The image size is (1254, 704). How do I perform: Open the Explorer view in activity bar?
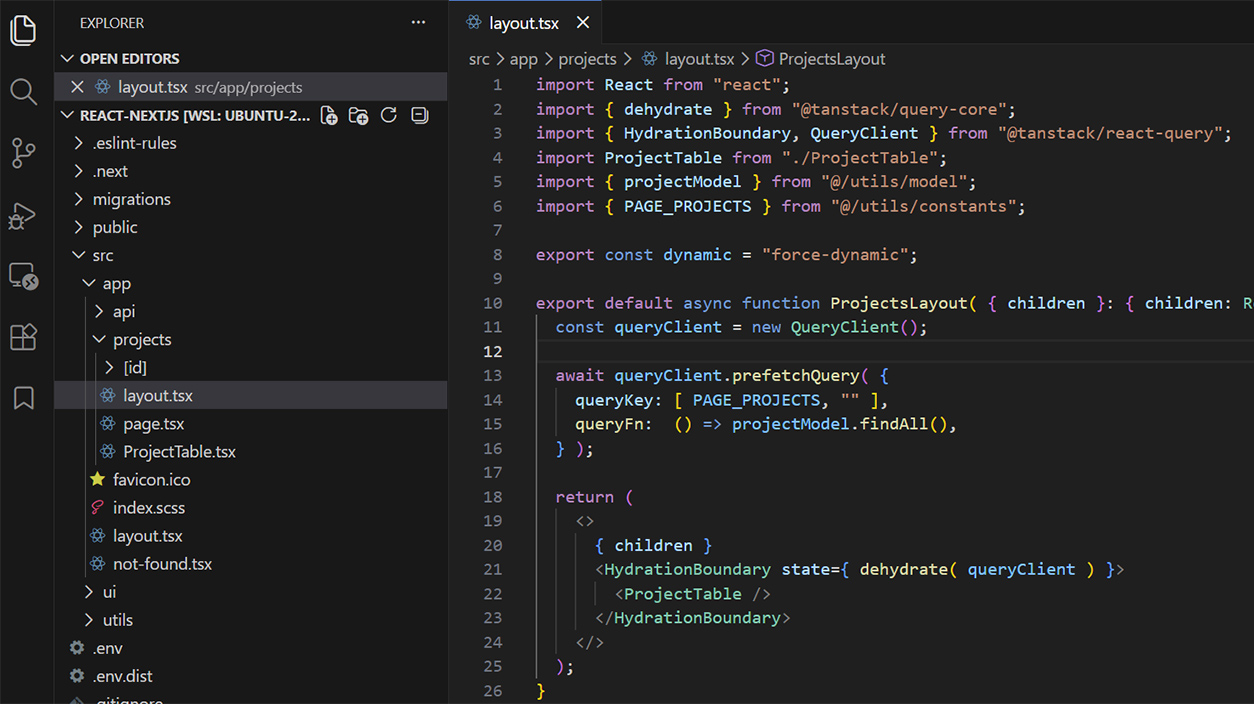23,30
